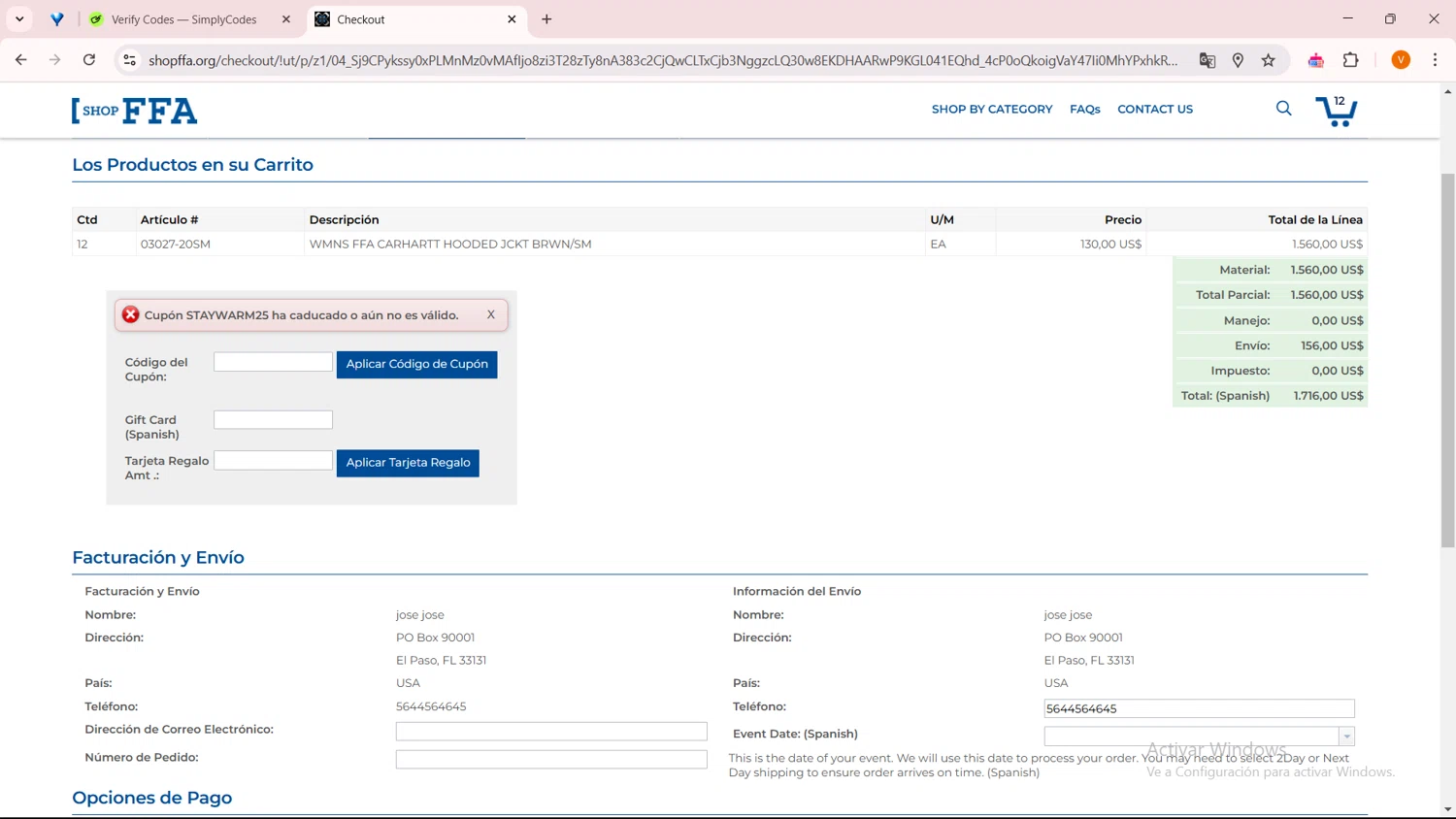Focus the Tarjeta Regalo Amt input field
This screenshot has width=1456, height=819.
(x=273, y=460)
